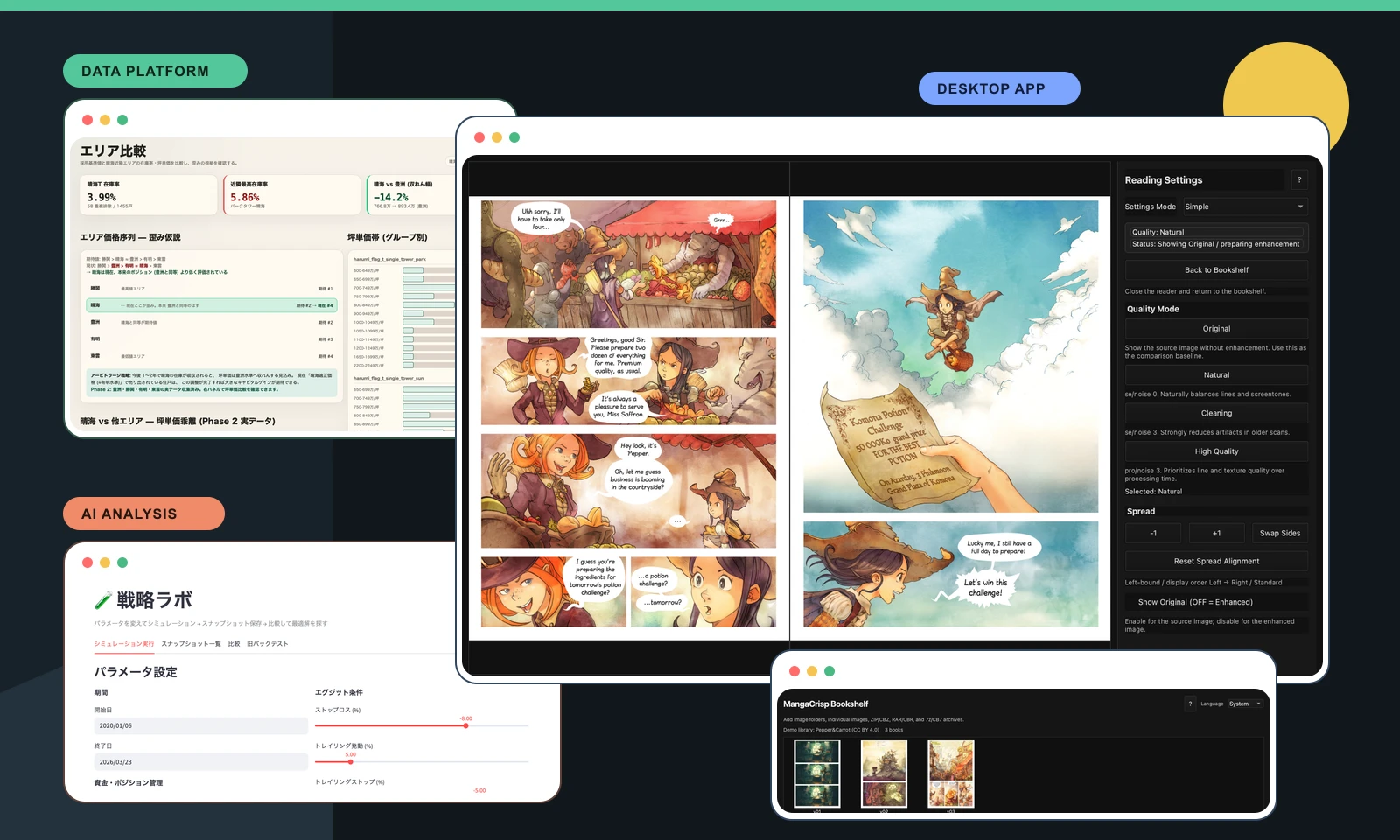Shift spread by +1

[1216, 533]
